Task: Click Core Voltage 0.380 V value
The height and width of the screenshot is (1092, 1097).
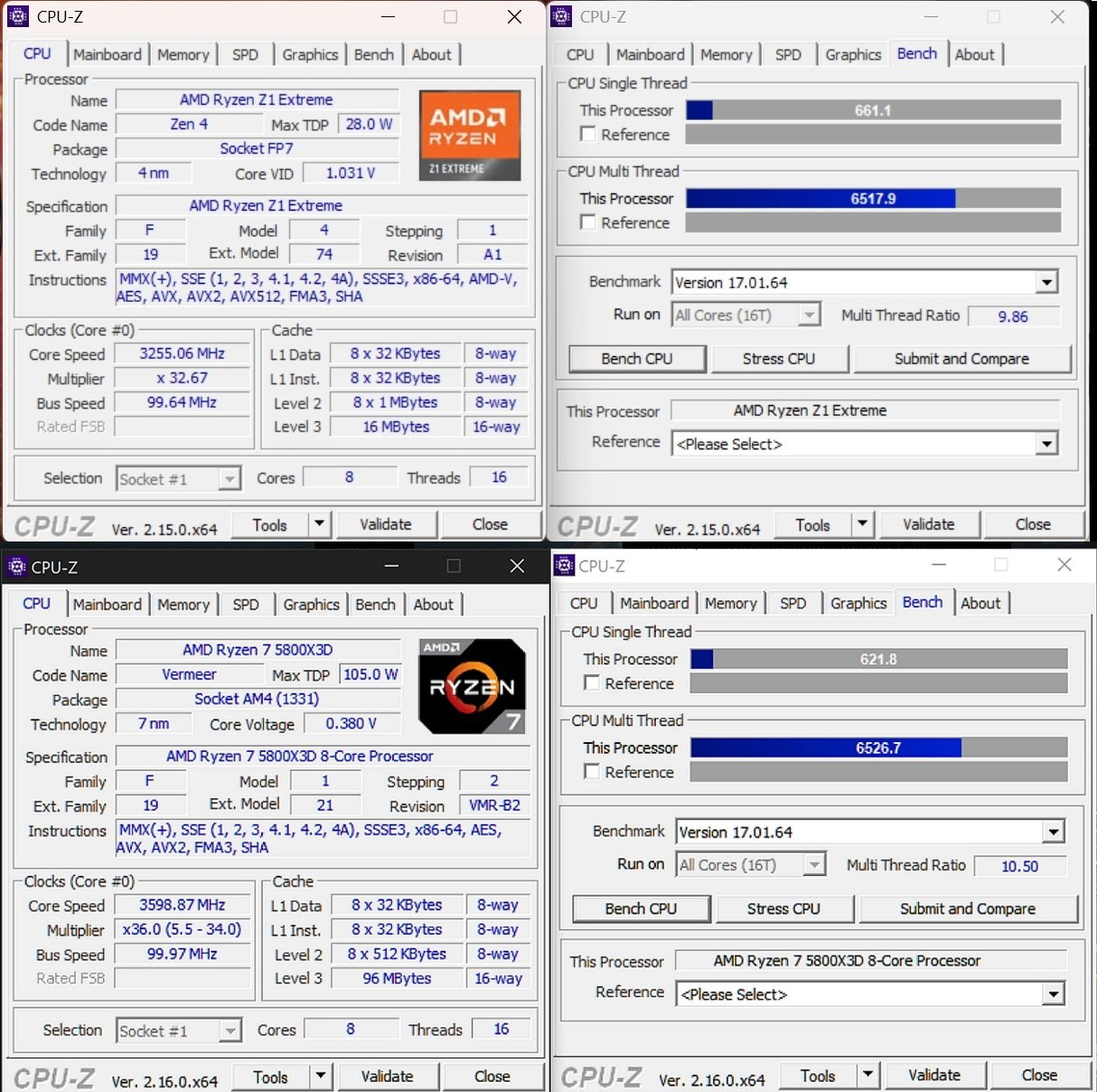Action: click(x=352, y=723)
